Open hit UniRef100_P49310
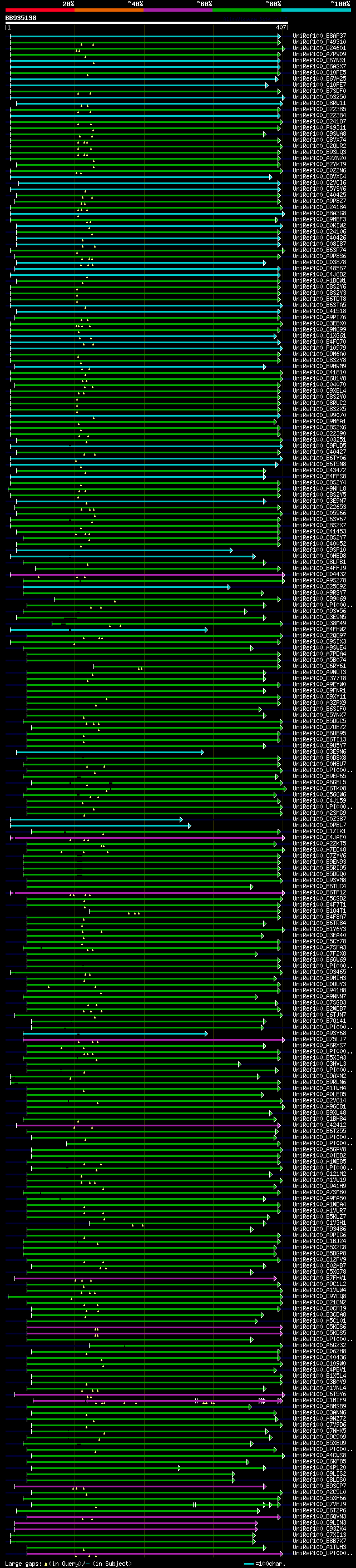The width and height of the screenshot is (356, 1568). [x=319, y=42]
